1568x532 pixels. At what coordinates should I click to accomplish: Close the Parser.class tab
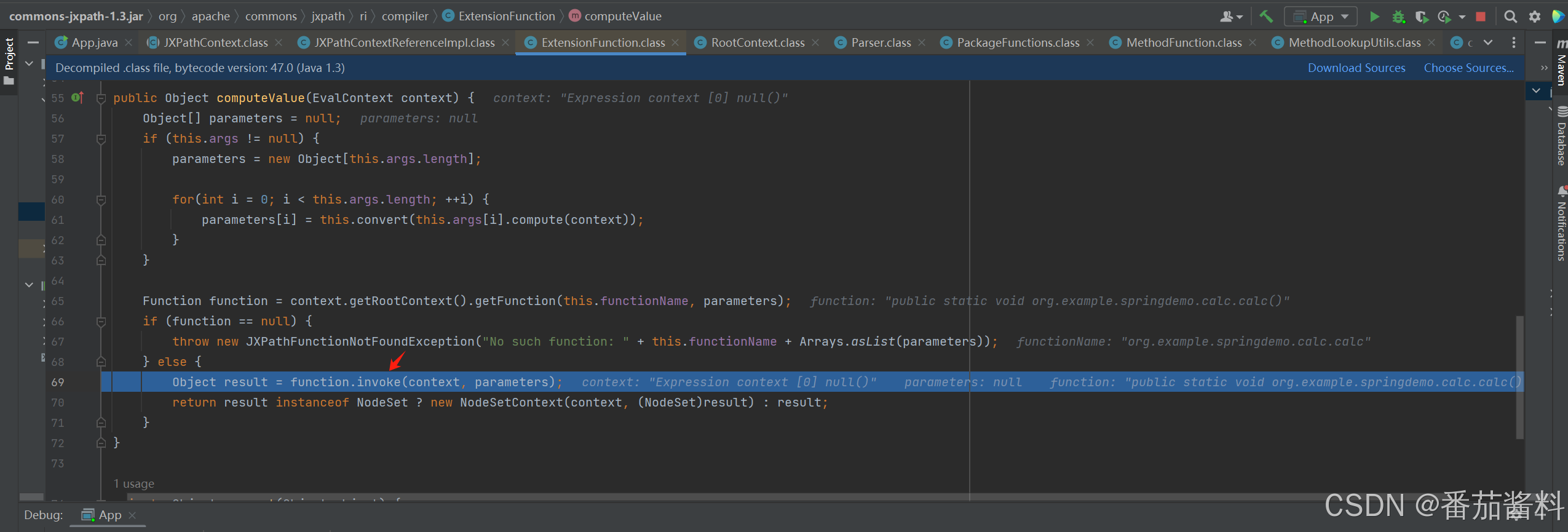tap(922, 42)
